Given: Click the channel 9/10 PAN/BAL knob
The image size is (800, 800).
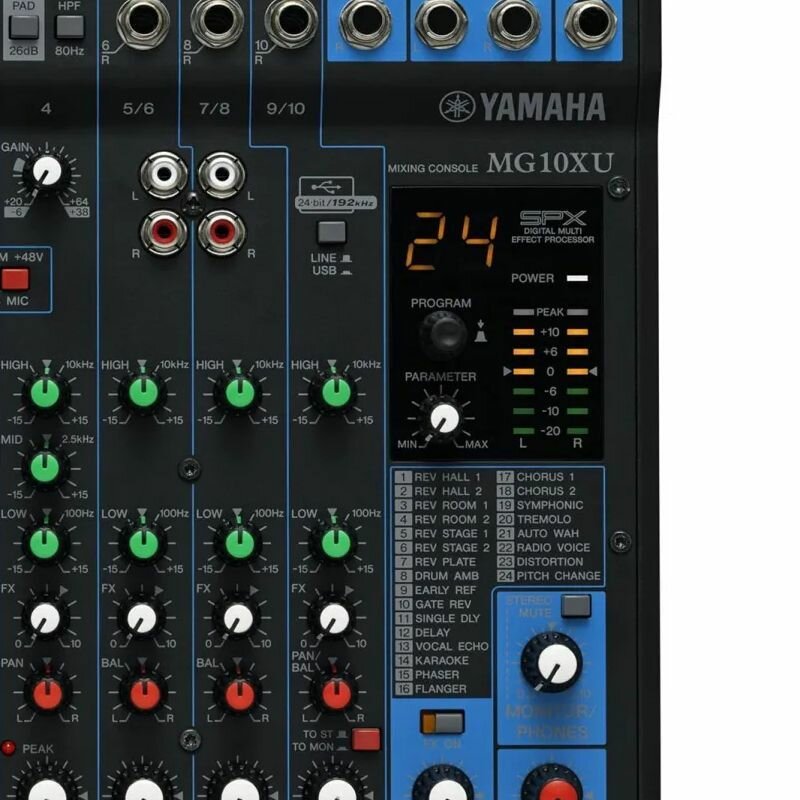Looking at the screenshot, I should pos(336,693).
